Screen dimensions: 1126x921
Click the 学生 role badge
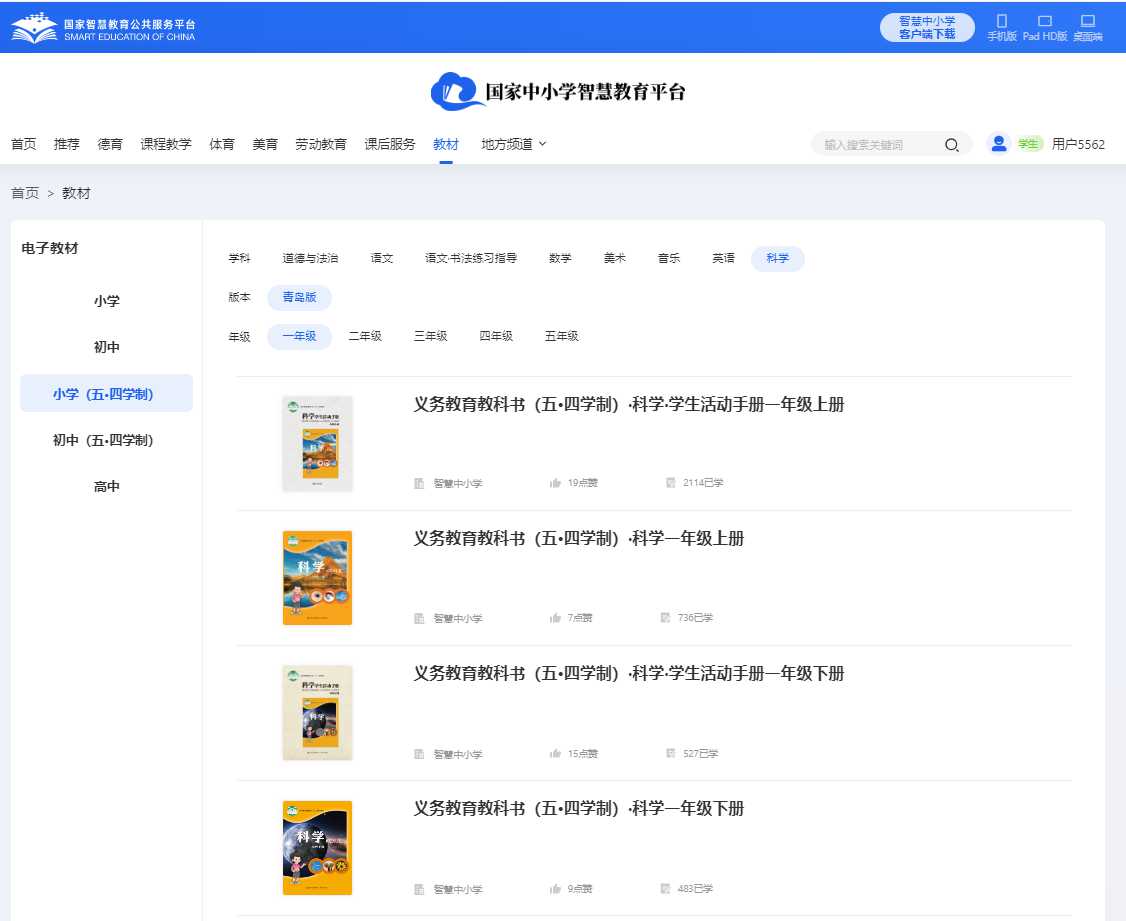point(1029,144)
